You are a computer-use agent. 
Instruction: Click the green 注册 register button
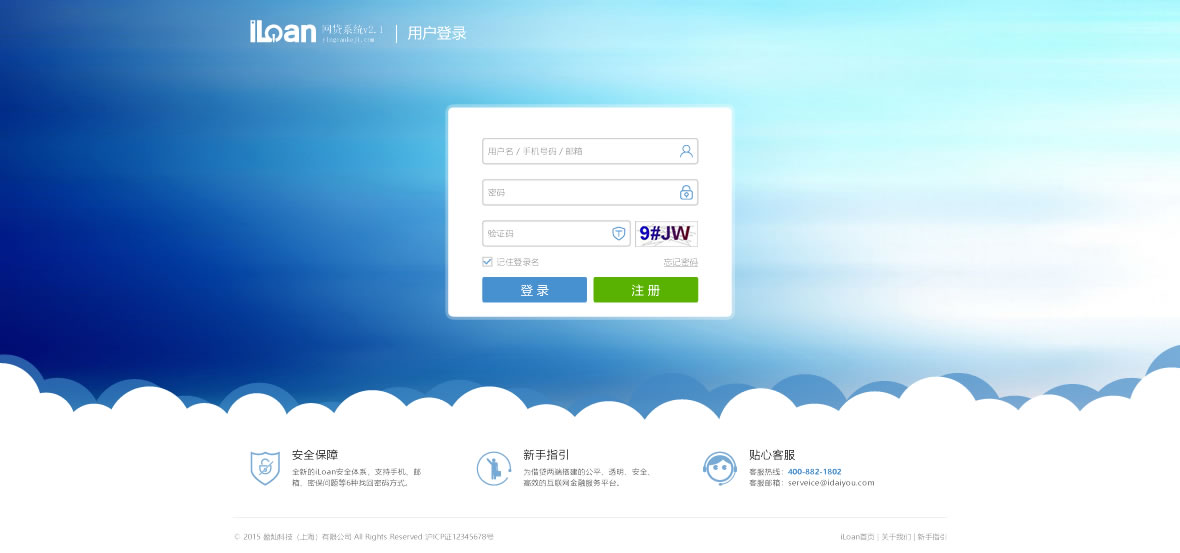pyautogui.click(x=645, y=290)
